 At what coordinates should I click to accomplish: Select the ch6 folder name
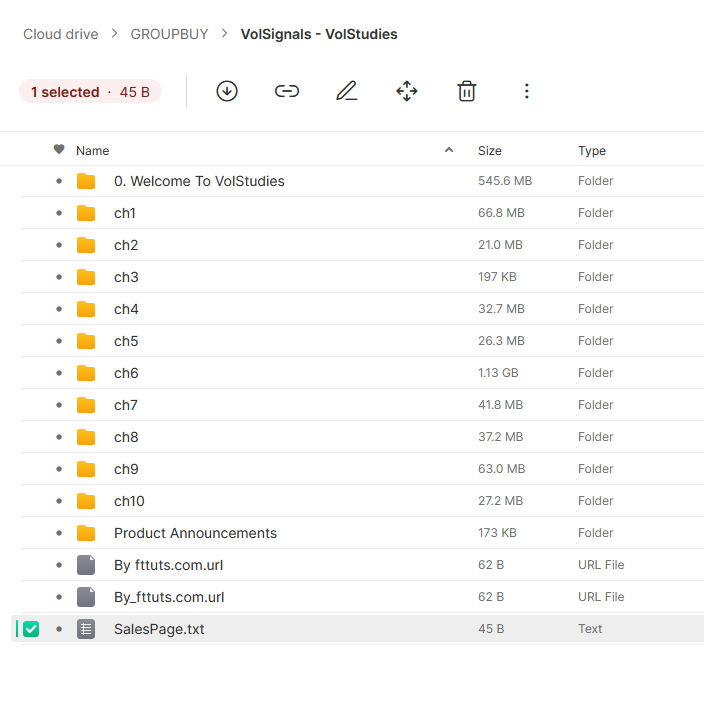126,373
